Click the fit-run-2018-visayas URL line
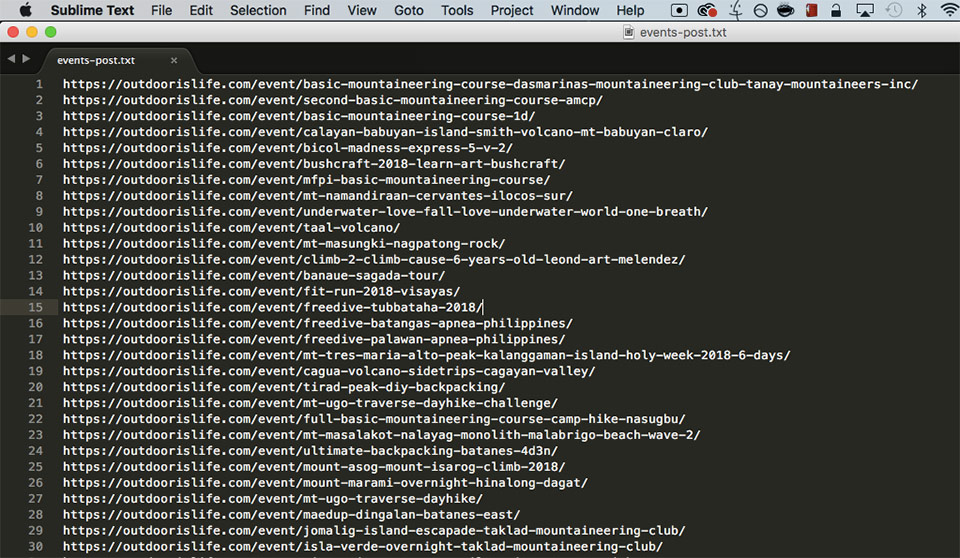 tap(261, 291)
